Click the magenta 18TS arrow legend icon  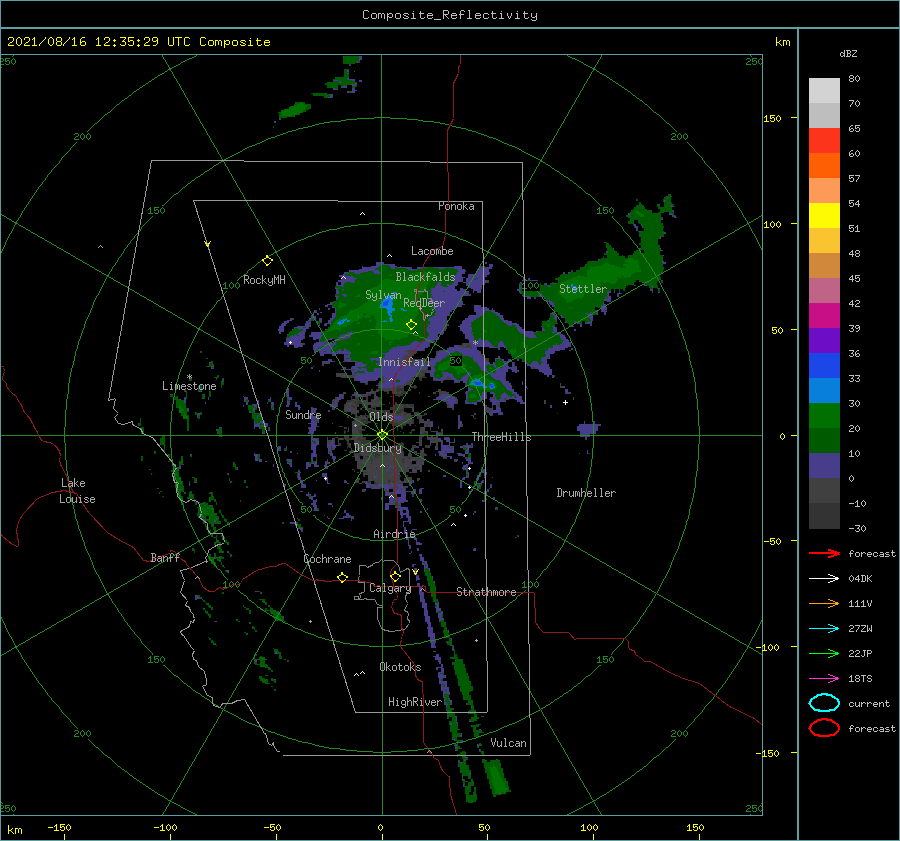point(824,679)
